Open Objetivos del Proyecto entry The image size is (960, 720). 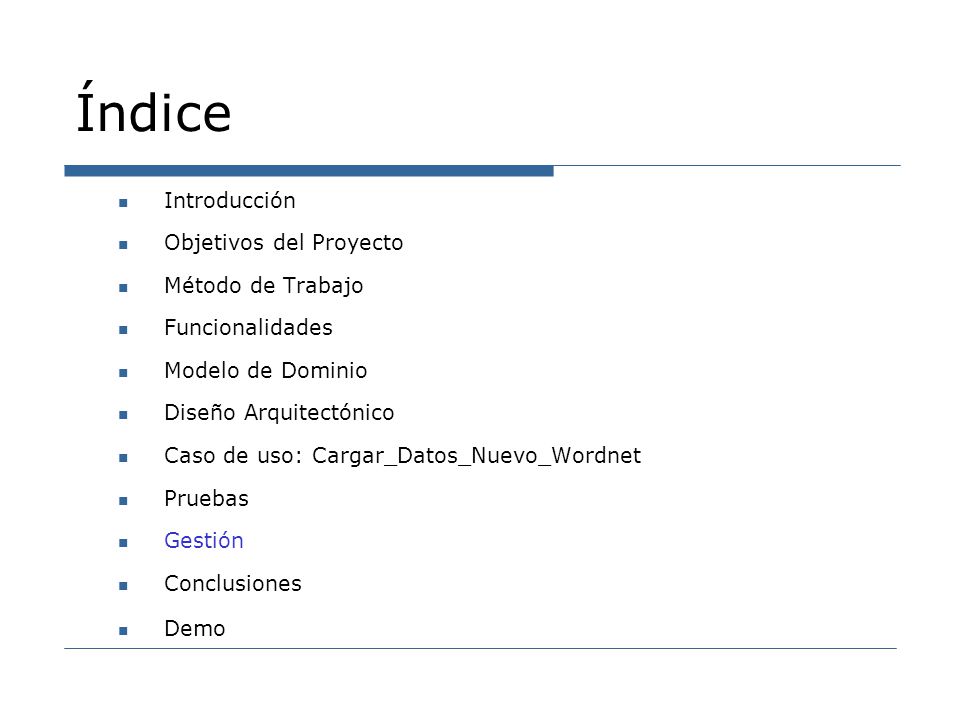coord(283,243)
